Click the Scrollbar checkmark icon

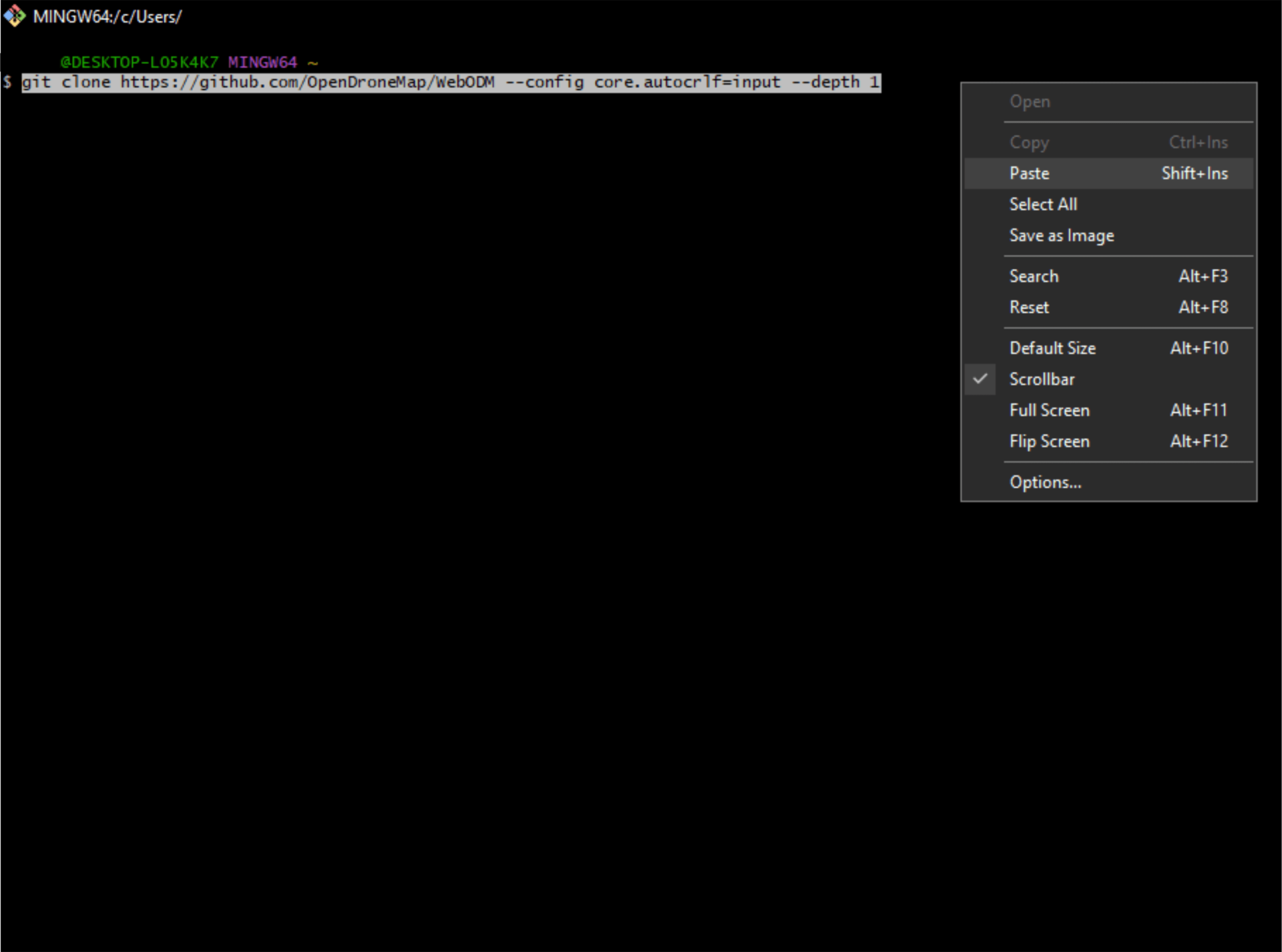coord(980,379)
